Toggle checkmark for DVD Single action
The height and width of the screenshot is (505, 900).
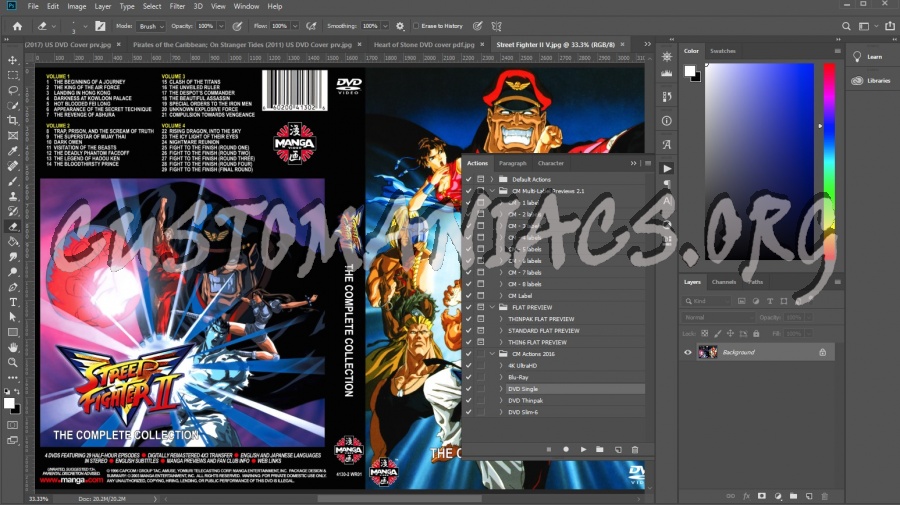[x=469, y=389]
